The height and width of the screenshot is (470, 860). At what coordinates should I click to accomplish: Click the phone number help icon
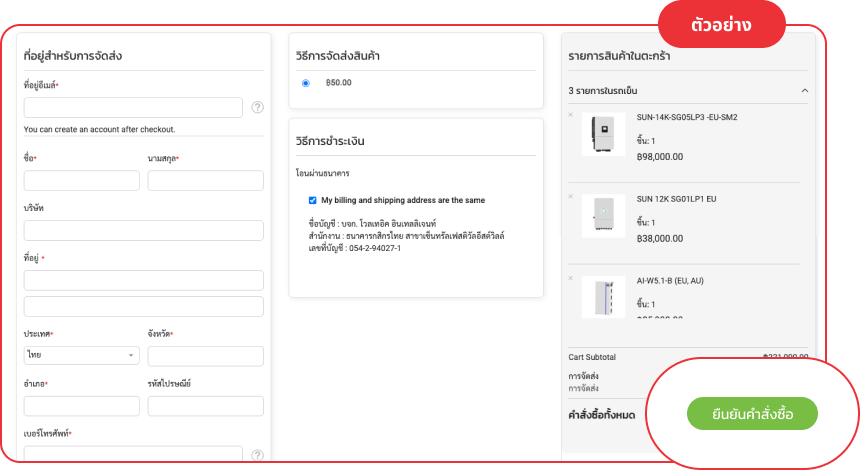257,455
